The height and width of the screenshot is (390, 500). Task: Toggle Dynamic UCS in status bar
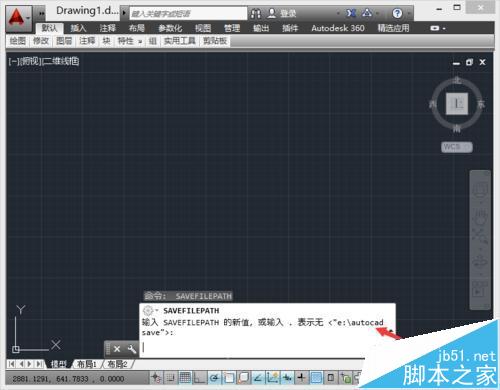tap(273, 378)
